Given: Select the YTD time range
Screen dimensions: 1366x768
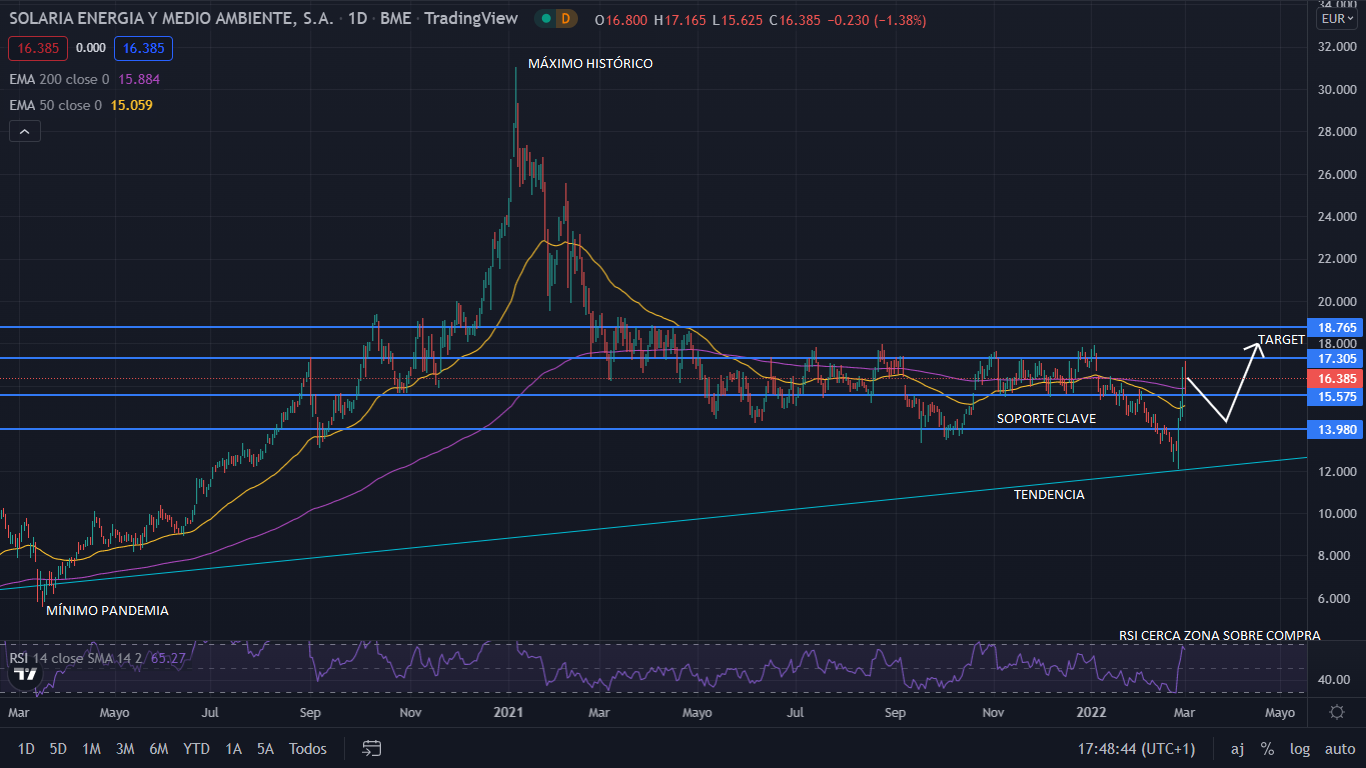Looking at the screenshot, I should 197,748.
